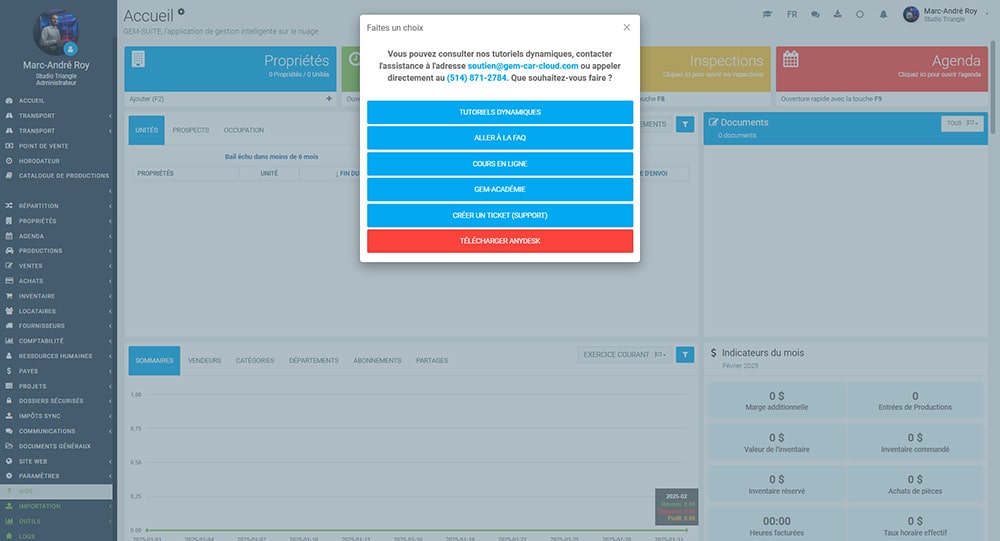Open the chat messages icon in header
1000x541 pixels.
click(815, 15)
